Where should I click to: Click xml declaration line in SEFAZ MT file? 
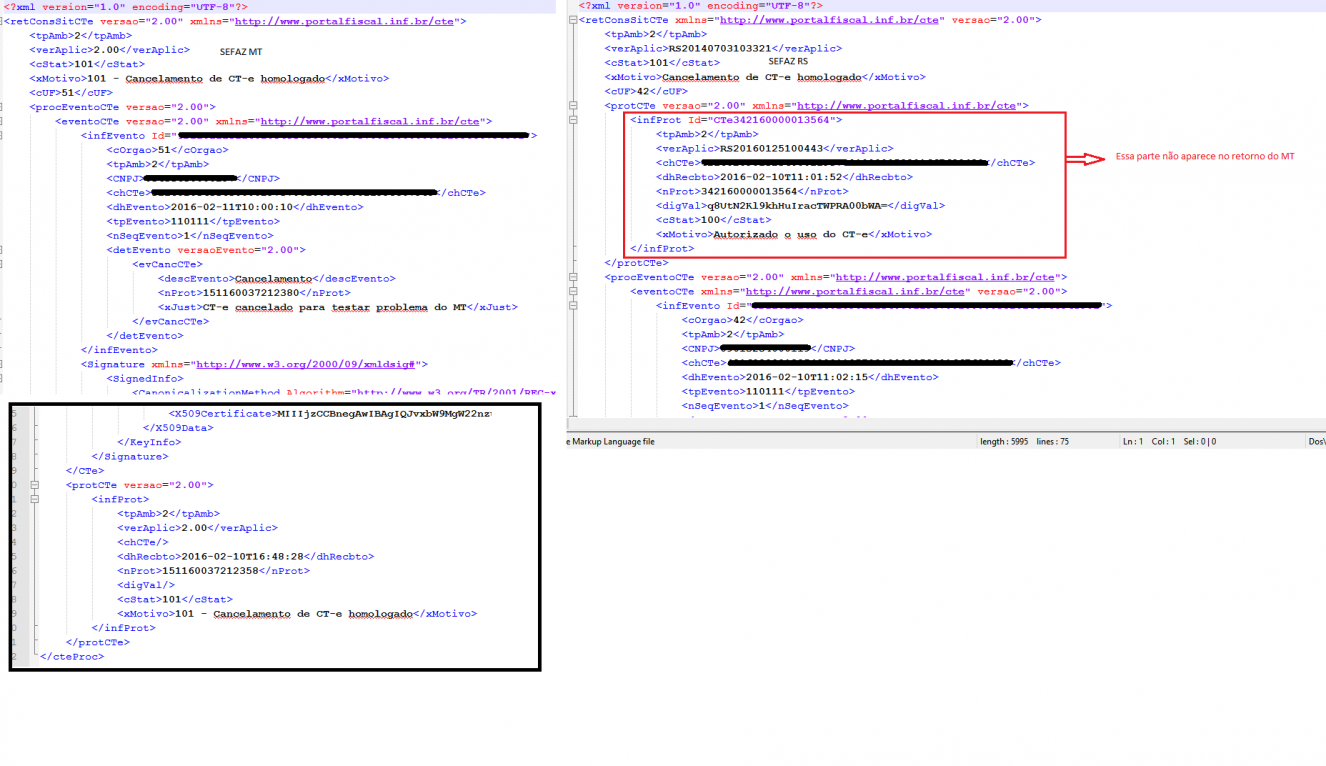124,7
